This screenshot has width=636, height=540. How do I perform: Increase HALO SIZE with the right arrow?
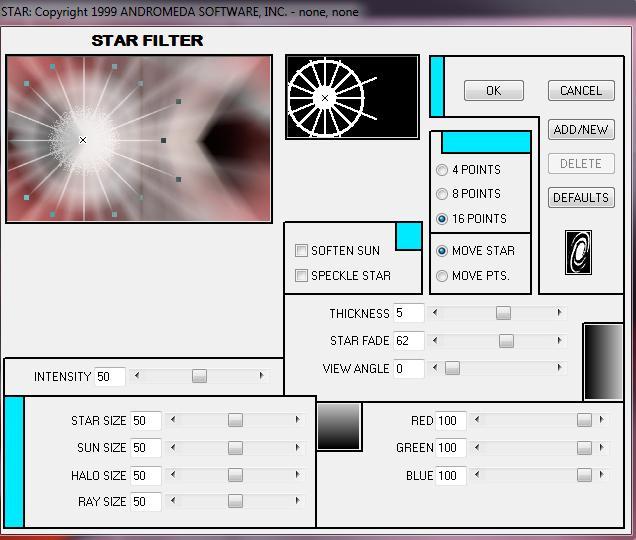tap(298, 474)
